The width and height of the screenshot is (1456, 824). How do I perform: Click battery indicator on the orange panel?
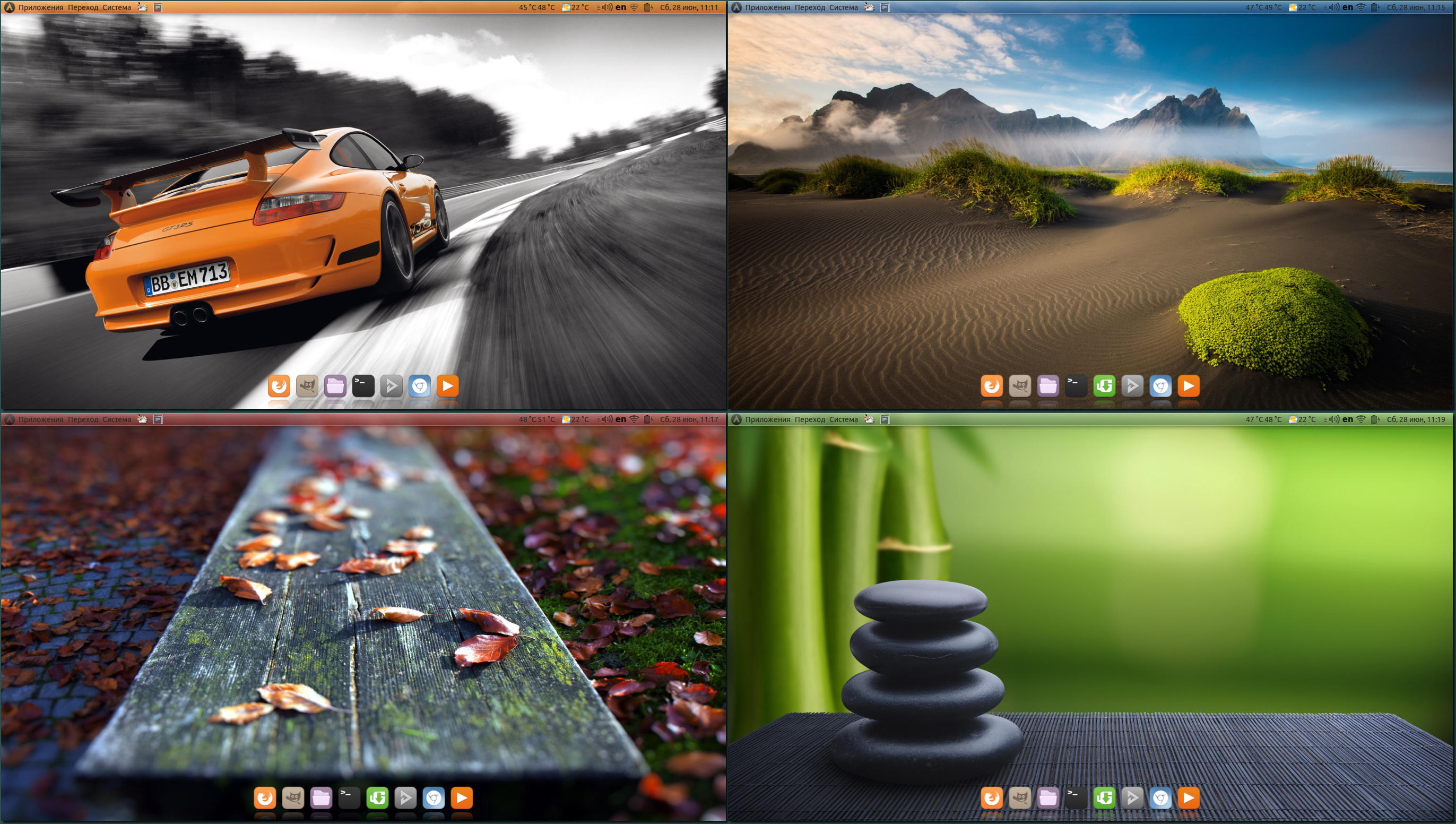pos(648,7)
